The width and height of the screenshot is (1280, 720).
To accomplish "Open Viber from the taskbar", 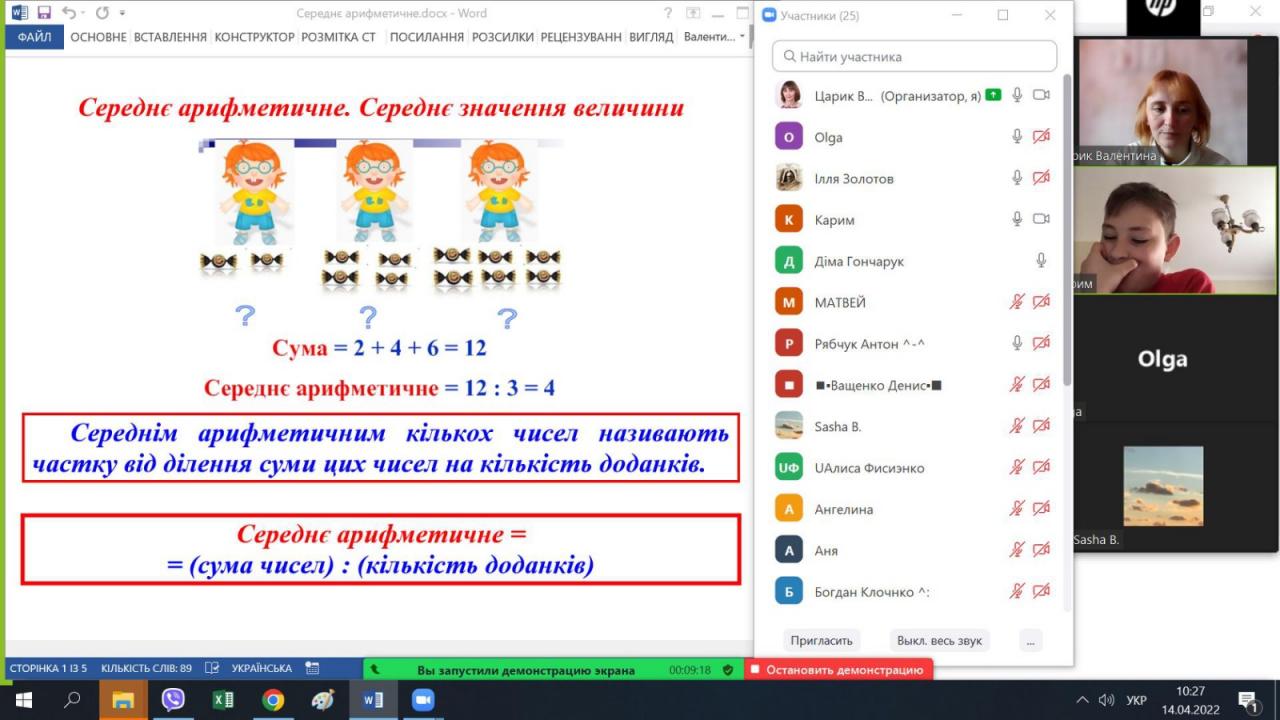I will [x=173, y=700].
